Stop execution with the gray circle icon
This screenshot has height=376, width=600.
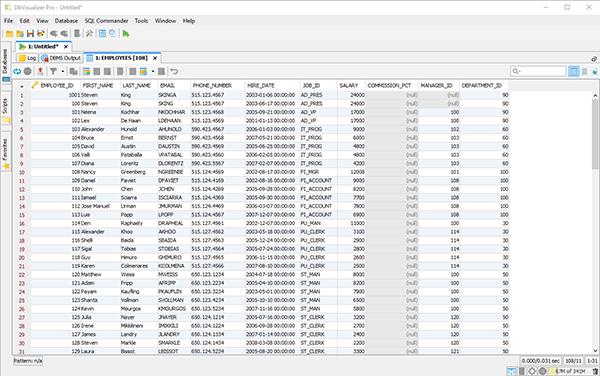pos(28,71)
